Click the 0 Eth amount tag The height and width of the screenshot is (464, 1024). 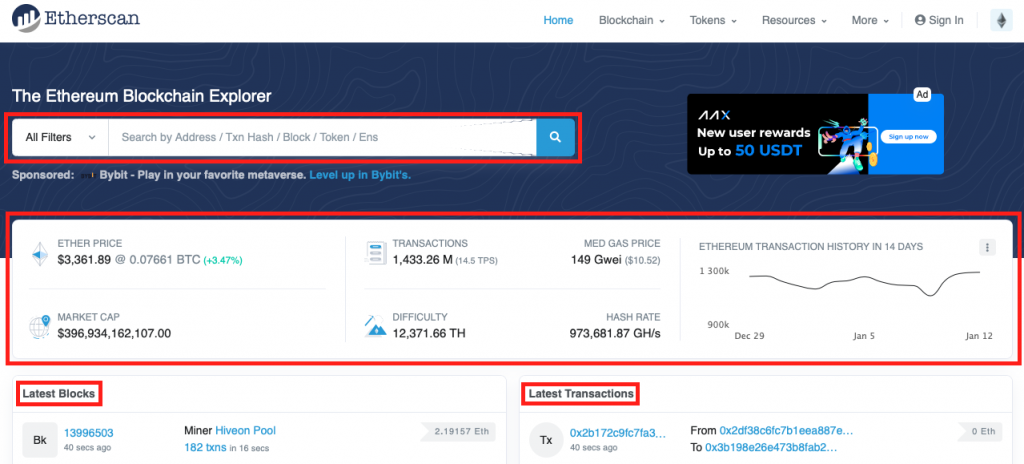point(981,432)
